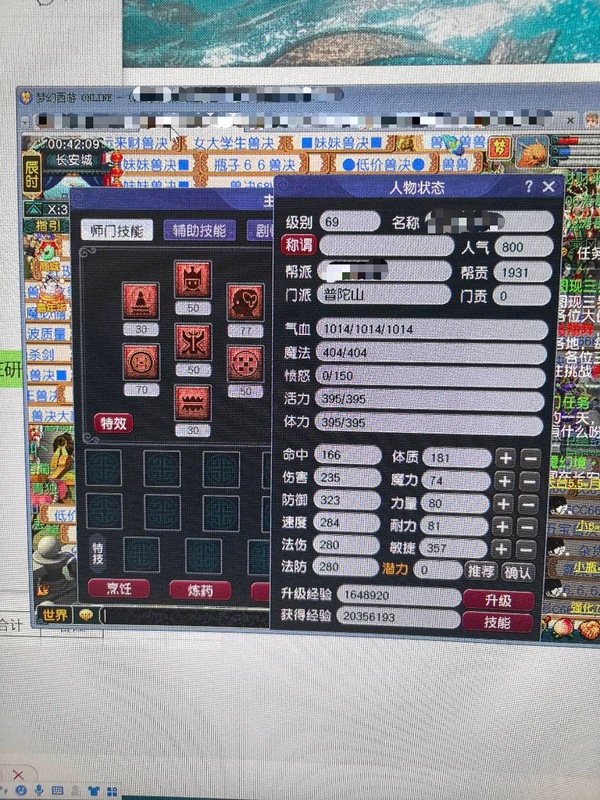The width and height of the screenshot is (600, 800).
Task: Increase 力量 with the plus button
Action: [503, 504]
